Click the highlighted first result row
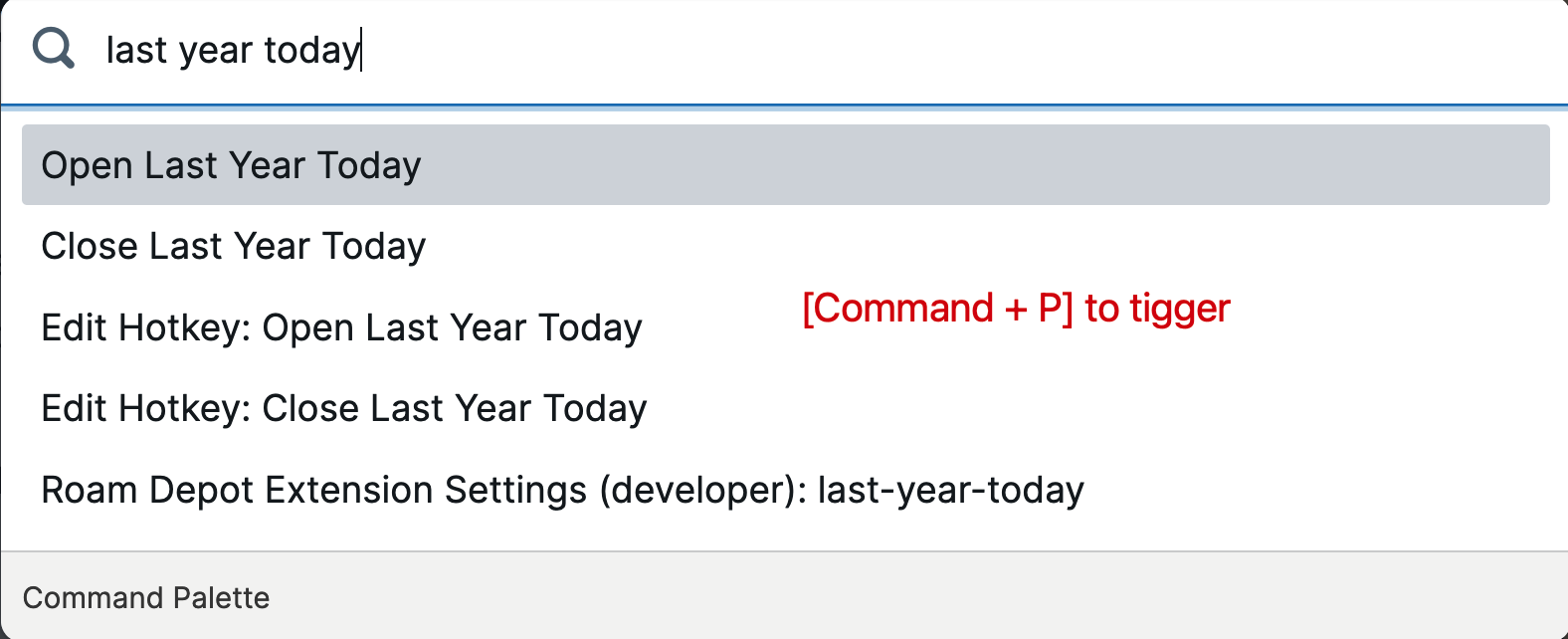1568x639 pixels. (785, 165)
